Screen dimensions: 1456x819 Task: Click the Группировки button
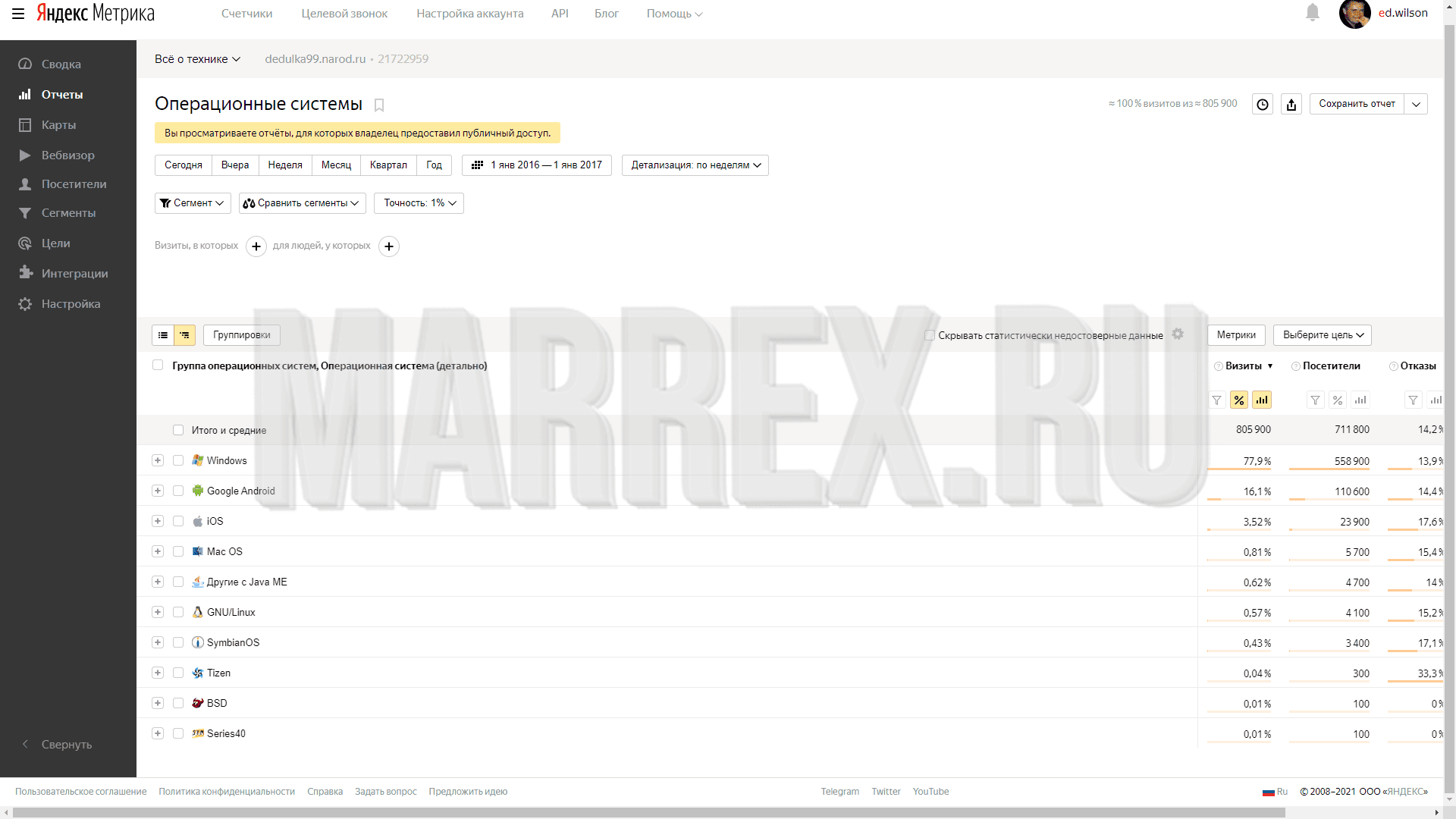(241, 335)
